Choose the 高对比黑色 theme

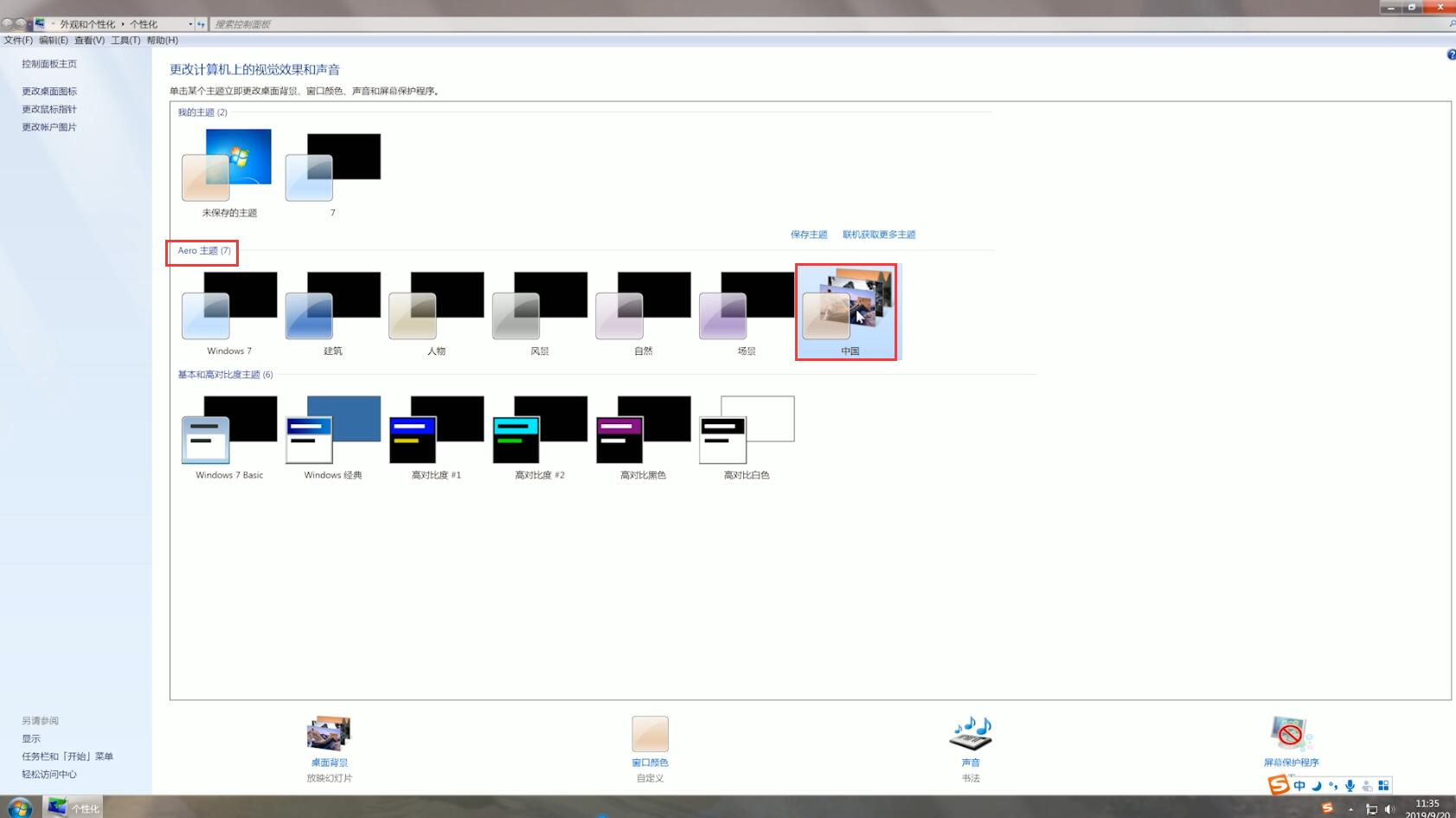pos(643,436)
